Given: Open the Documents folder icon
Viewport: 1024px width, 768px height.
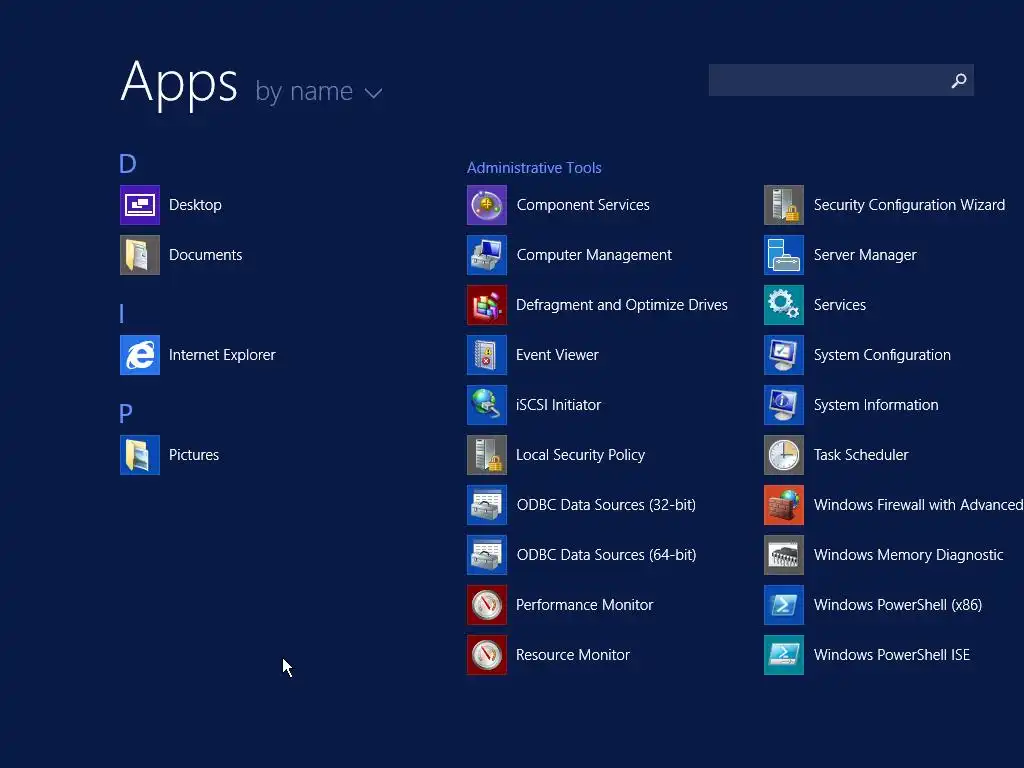Looking at the screenshot, I should click(140, 255).
